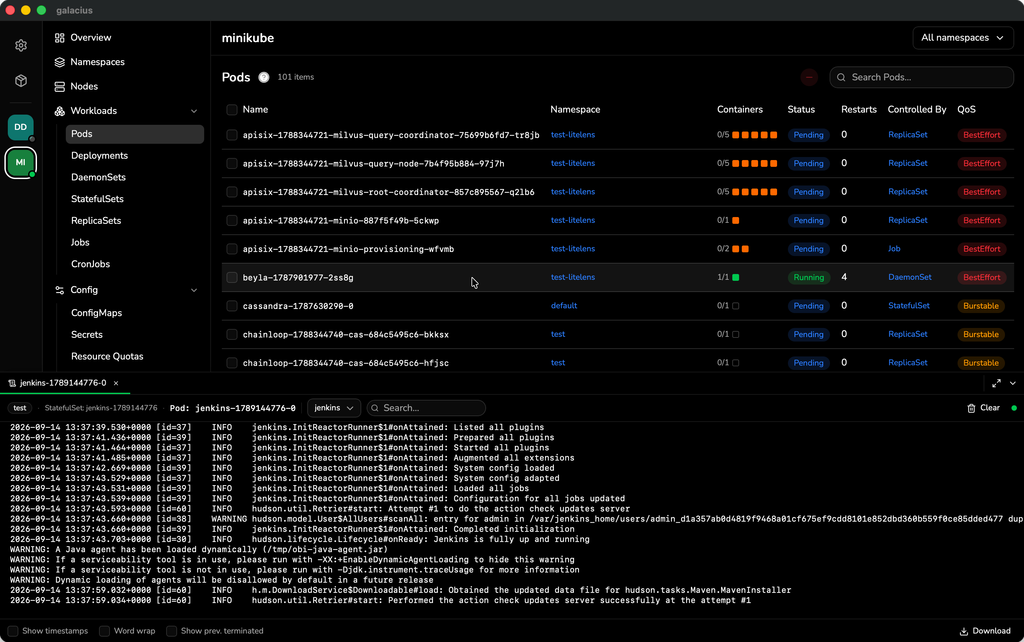The width and height of the screenshot is (1024, 642).
Task: Click the Download icon in log footer
Action: [x=963, y=631]
